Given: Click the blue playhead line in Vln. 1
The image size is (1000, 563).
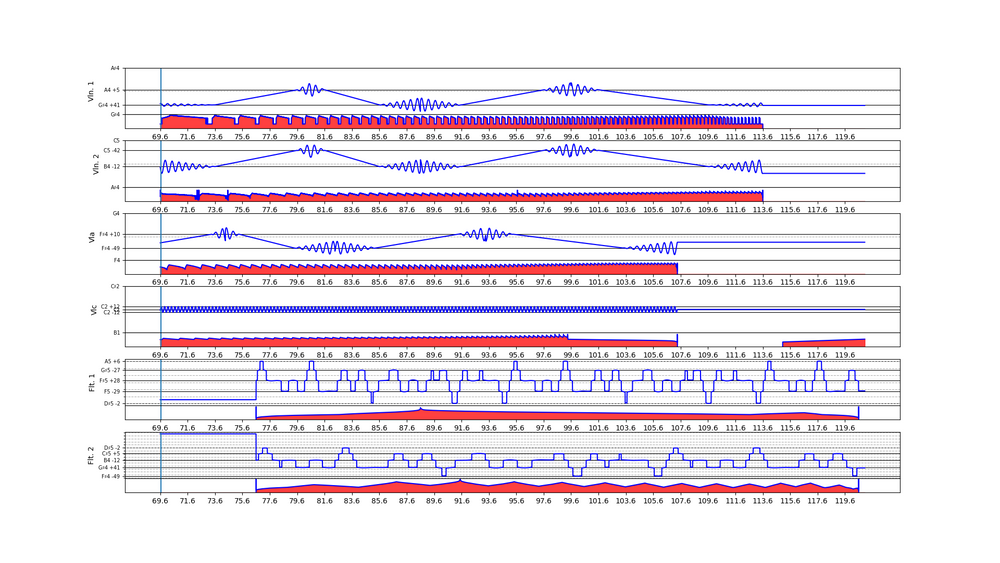Looking at the screenshot, I should 161,97.
